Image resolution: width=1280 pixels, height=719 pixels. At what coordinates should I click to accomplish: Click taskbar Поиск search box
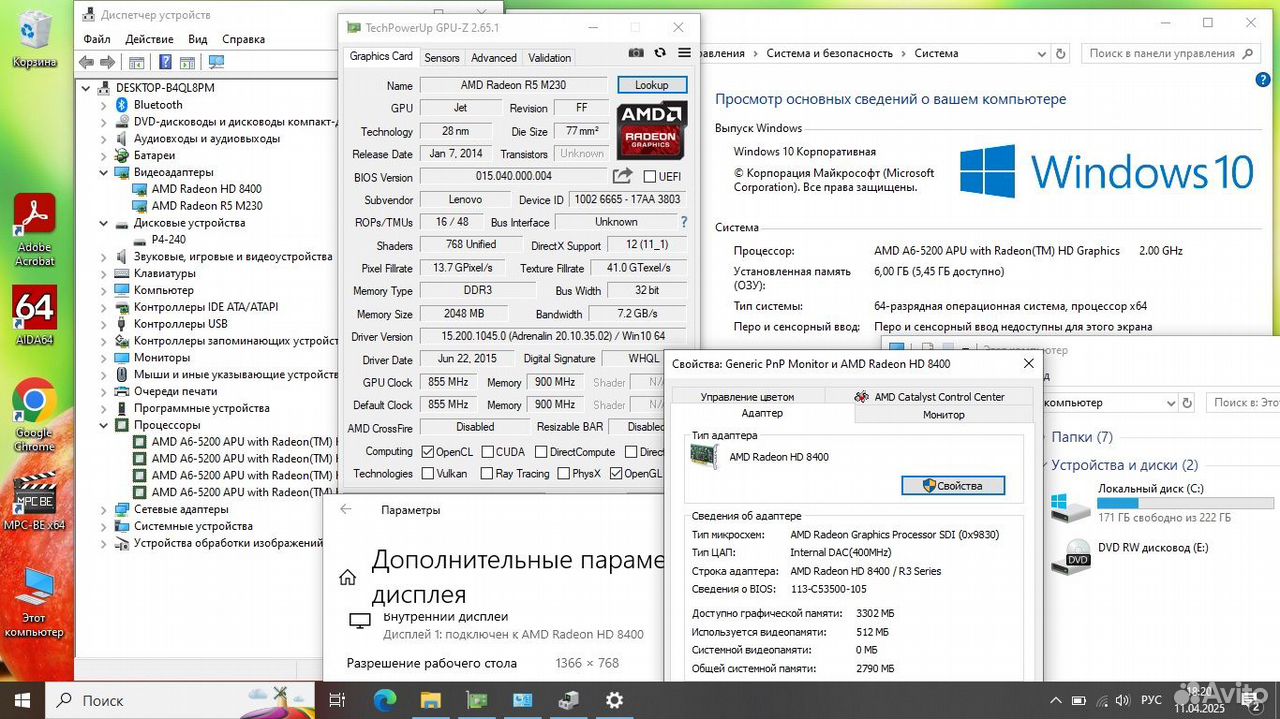(180, 700)
